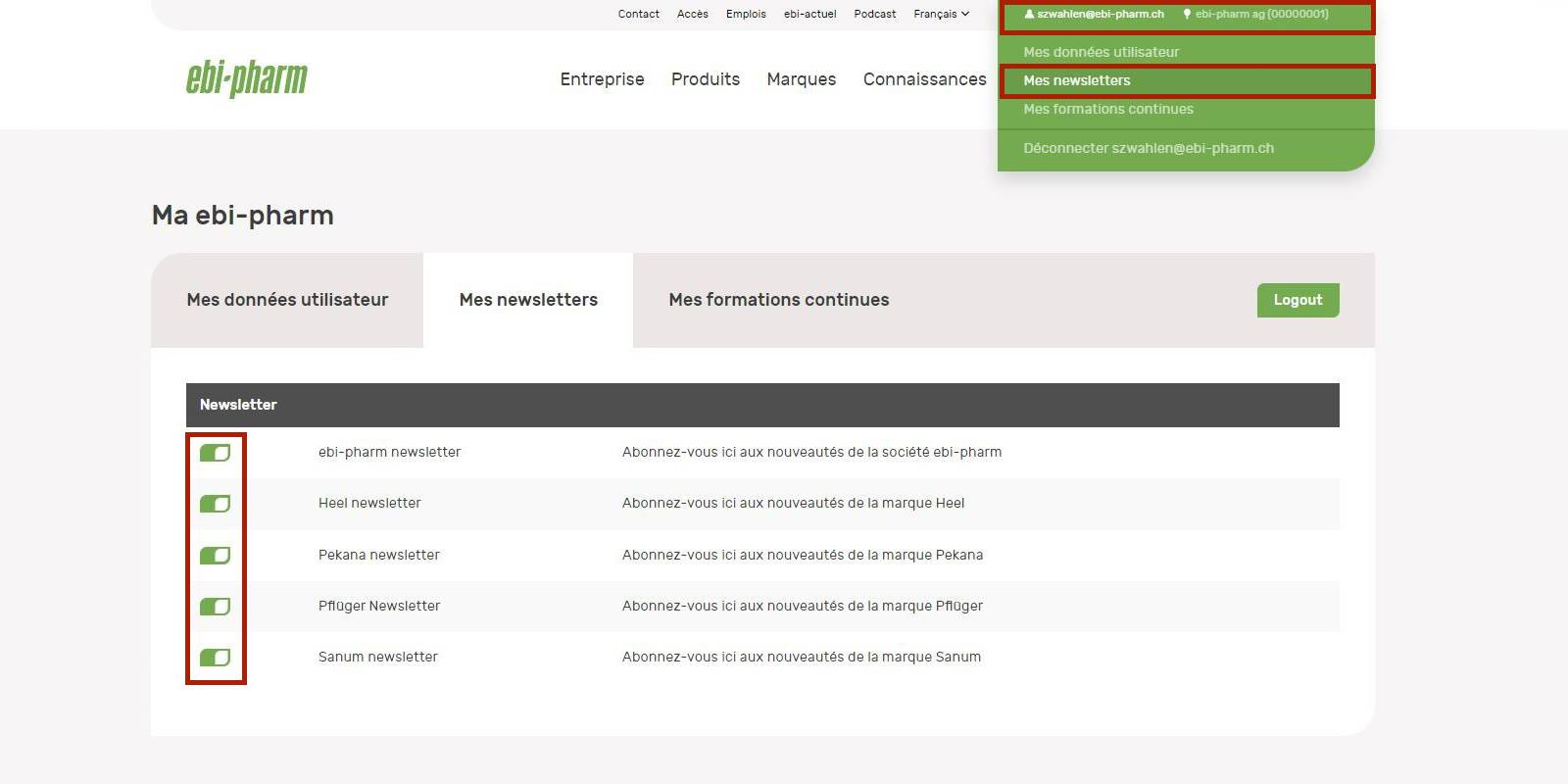Open the Entreprise main menu
The width and height of the screenshot is (1568, 784).
[602, 79]
